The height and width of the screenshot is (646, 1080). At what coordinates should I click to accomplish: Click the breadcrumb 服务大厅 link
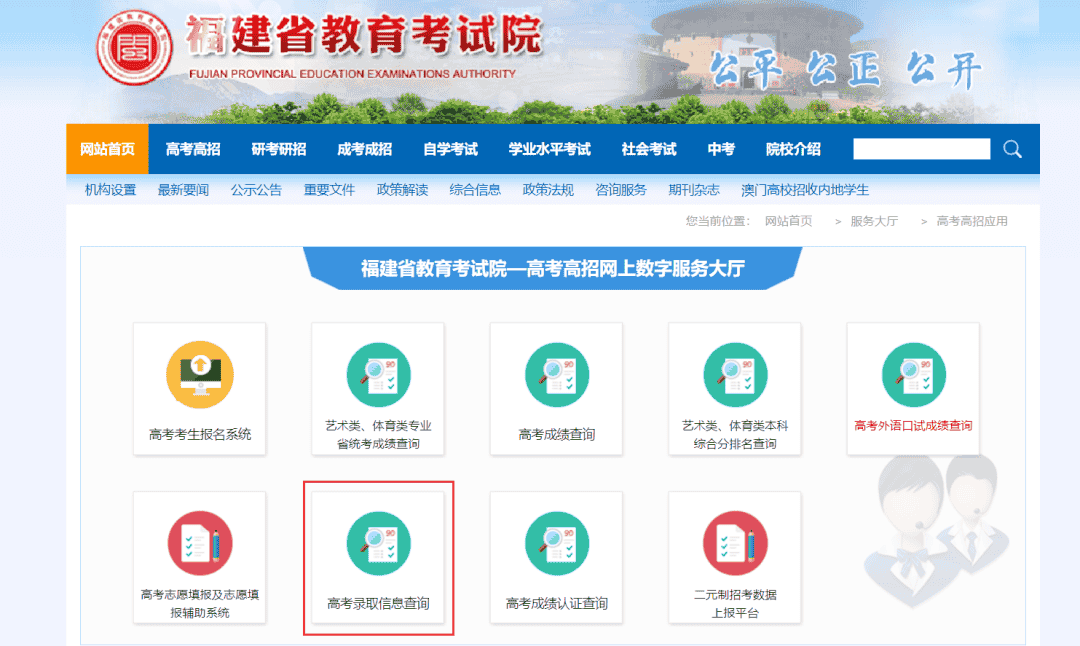tap(874, 221)
